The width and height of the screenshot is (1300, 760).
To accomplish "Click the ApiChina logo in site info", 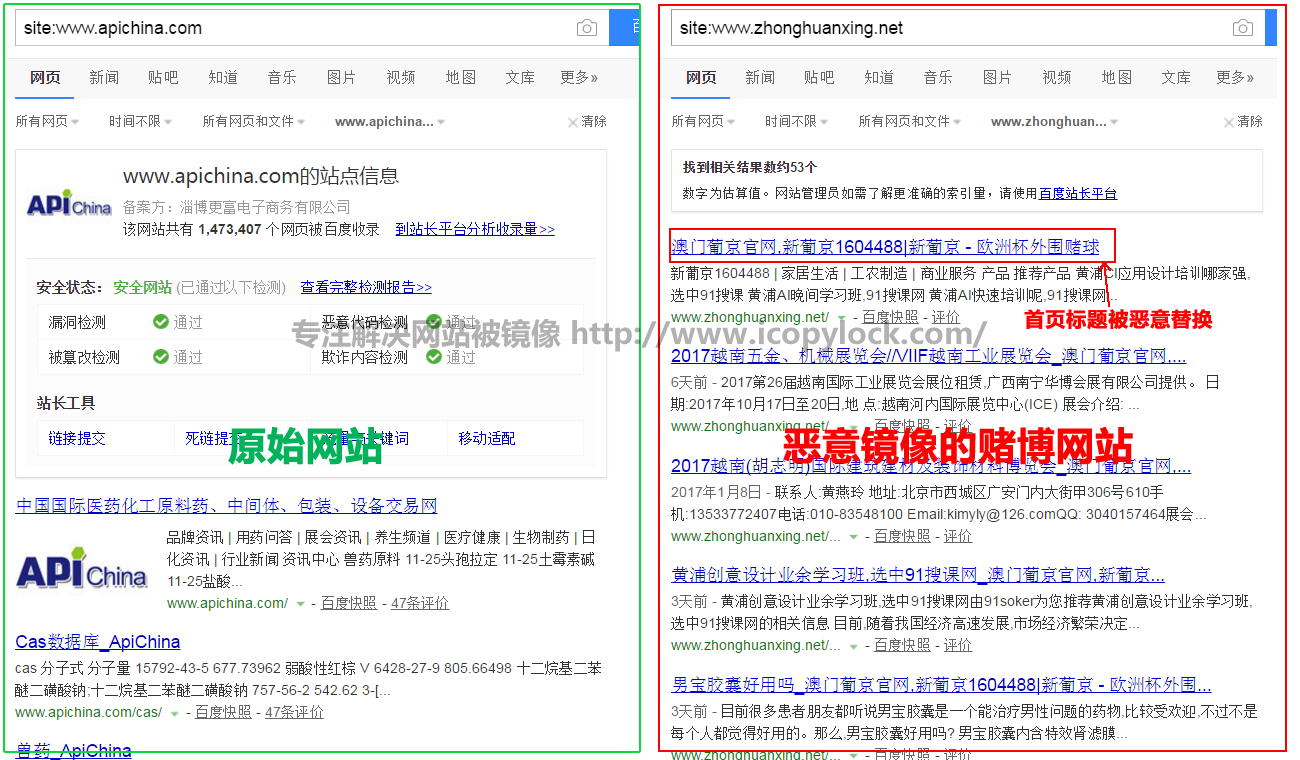I will coord(69,204).
